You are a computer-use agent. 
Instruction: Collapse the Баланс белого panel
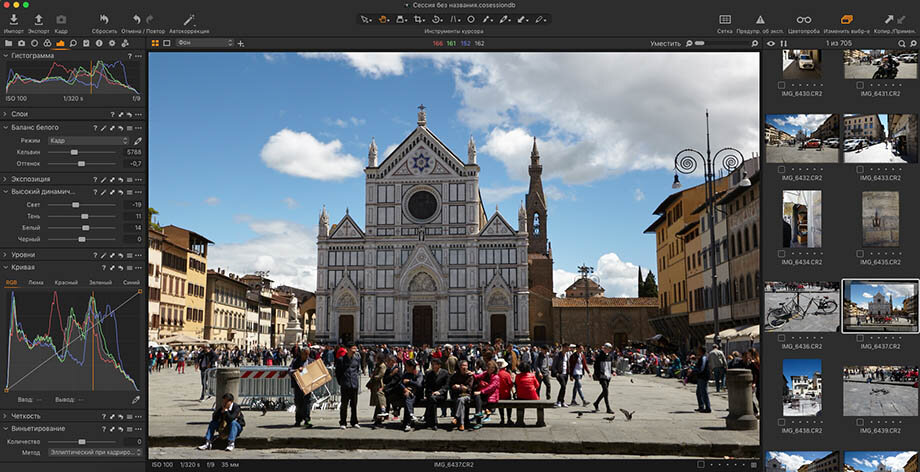tap(5, 127)
